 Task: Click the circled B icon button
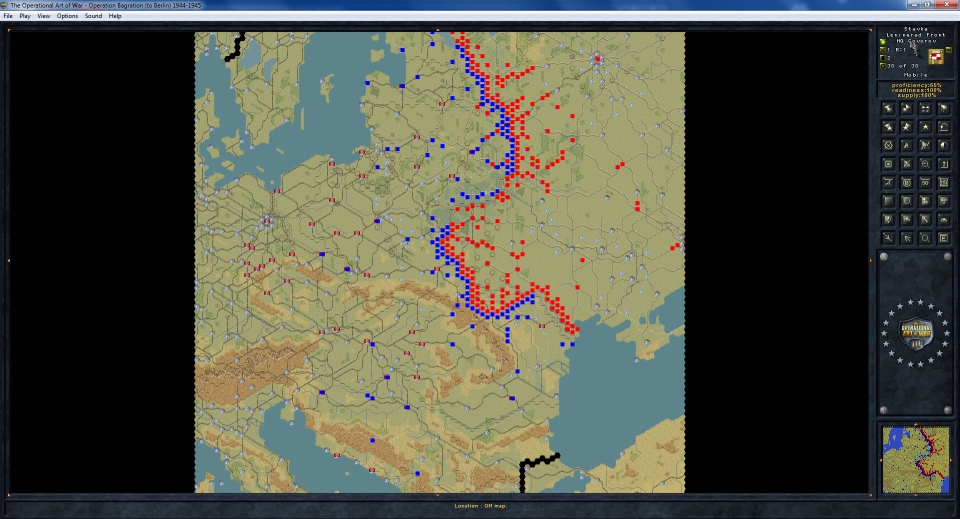click(907, 182)
